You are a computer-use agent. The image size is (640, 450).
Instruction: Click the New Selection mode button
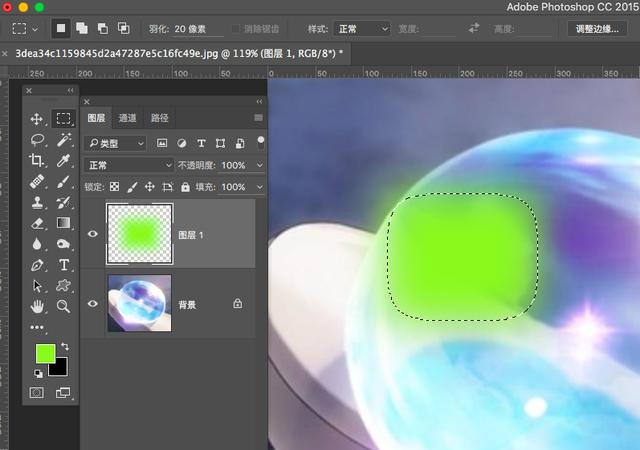(61, 29)
